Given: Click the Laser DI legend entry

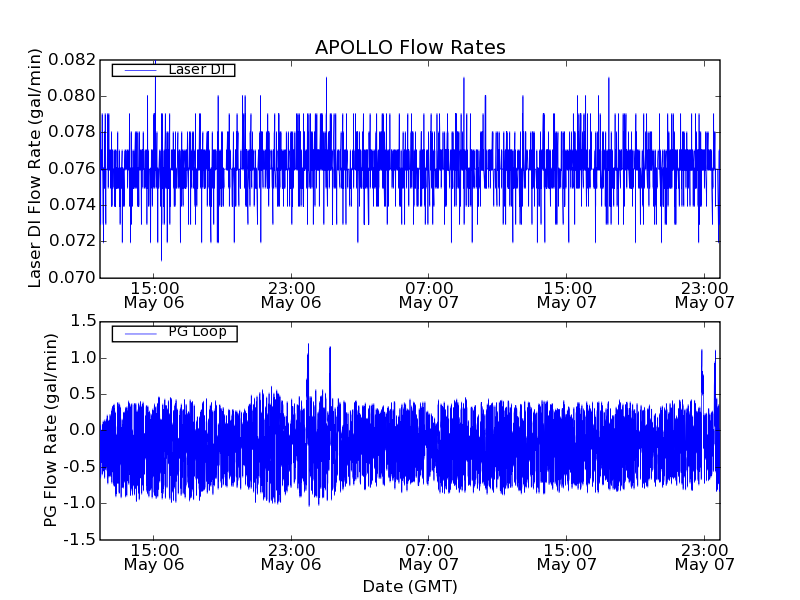Looking at the screenshot, I should point(196,70).
